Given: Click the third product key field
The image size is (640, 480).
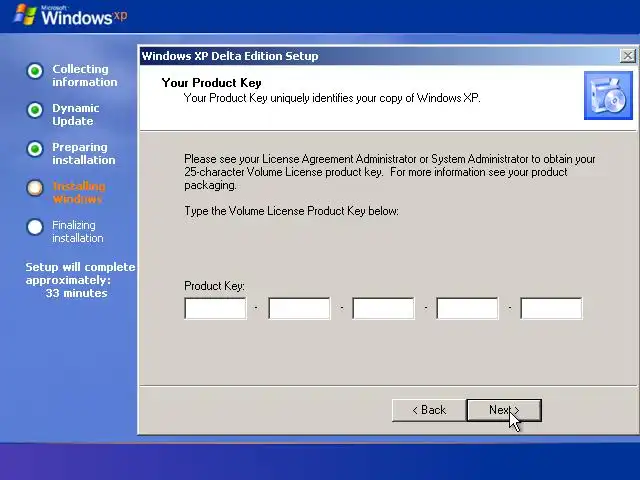Looking at the screenshot, I should [x=383, y=308].
